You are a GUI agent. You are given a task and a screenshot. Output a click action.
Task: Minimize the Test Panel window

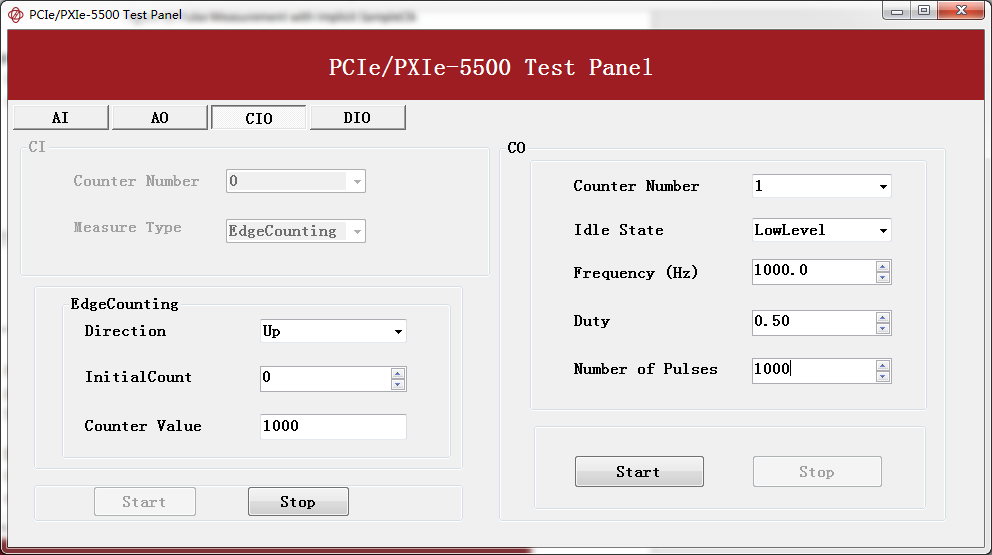(896, 11)
